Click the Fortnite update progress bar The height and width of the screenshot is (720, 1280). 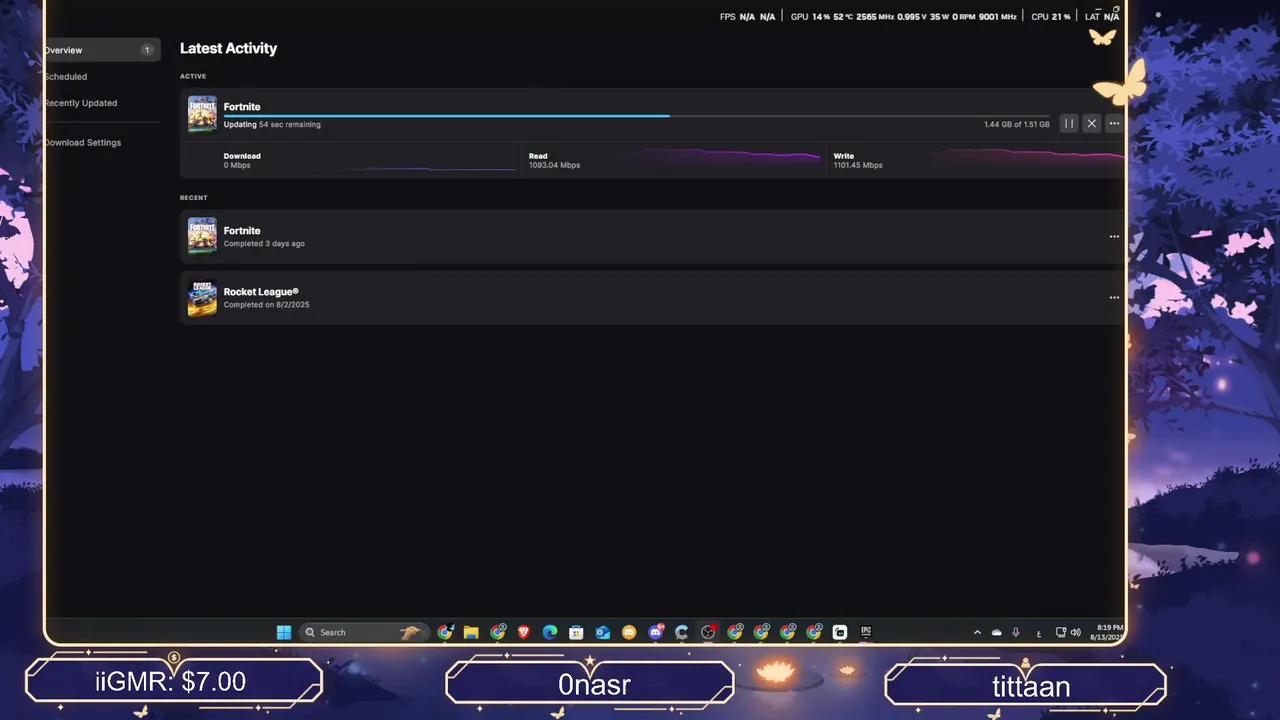(637, 116)
